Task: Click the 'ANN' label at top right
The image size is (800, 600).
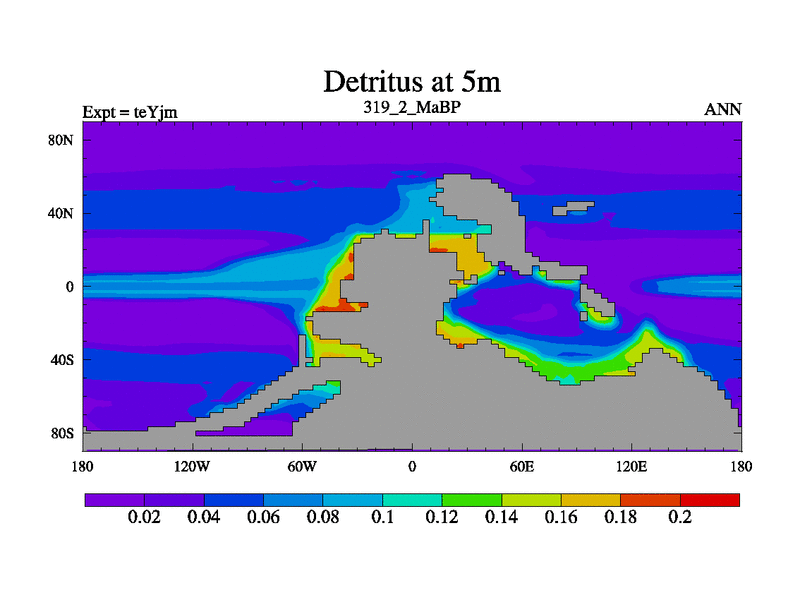Action: click(x=723, y=110)
